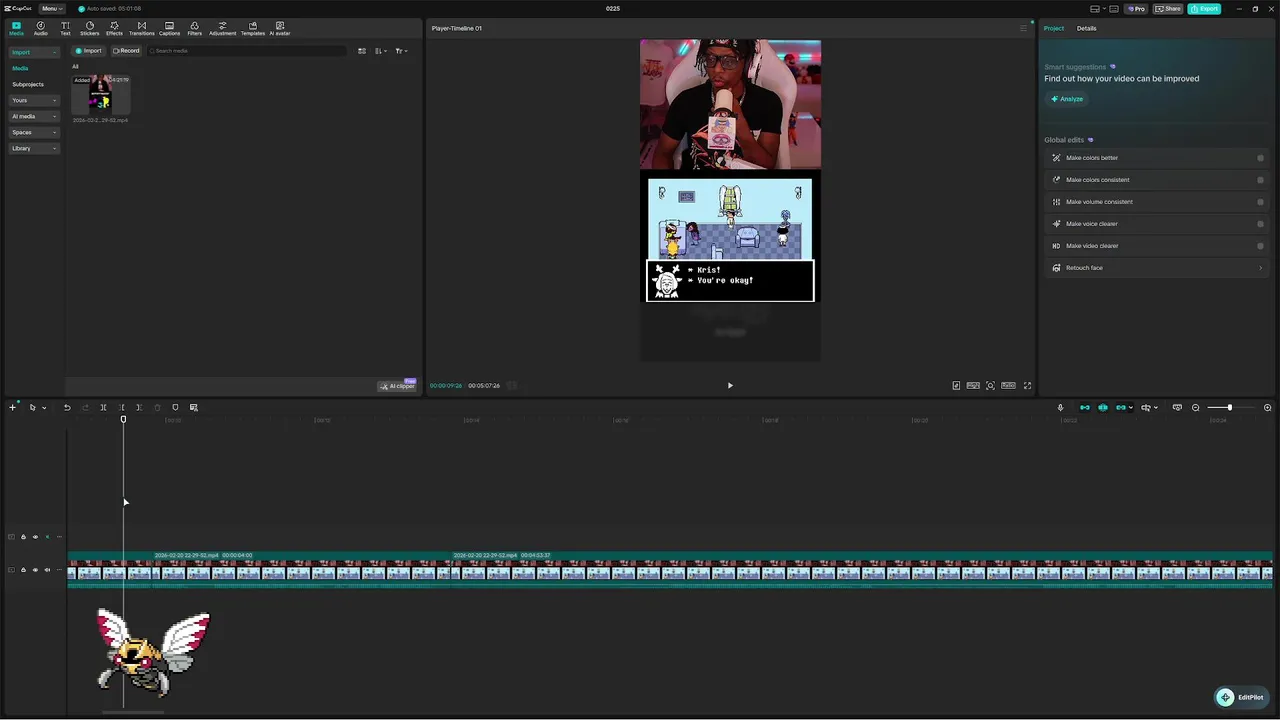The image size is (1280, 720).
Task: Toggle main track magnet snapping
Action: coord(1084,407)
